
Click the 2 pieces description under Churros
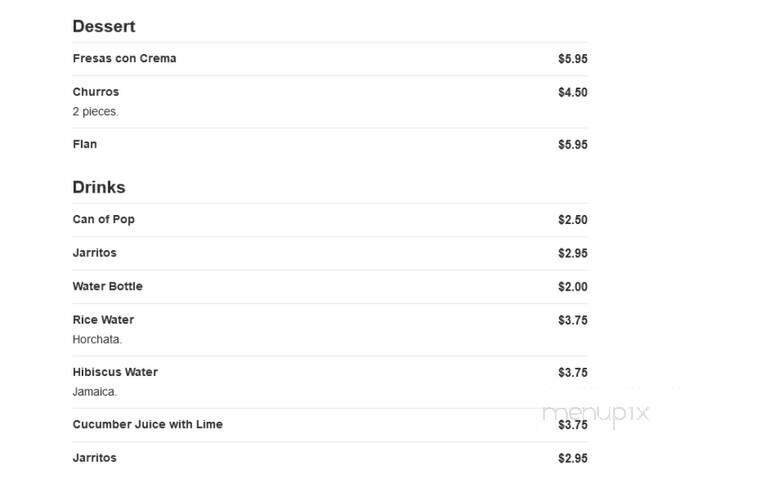(95, 112)
